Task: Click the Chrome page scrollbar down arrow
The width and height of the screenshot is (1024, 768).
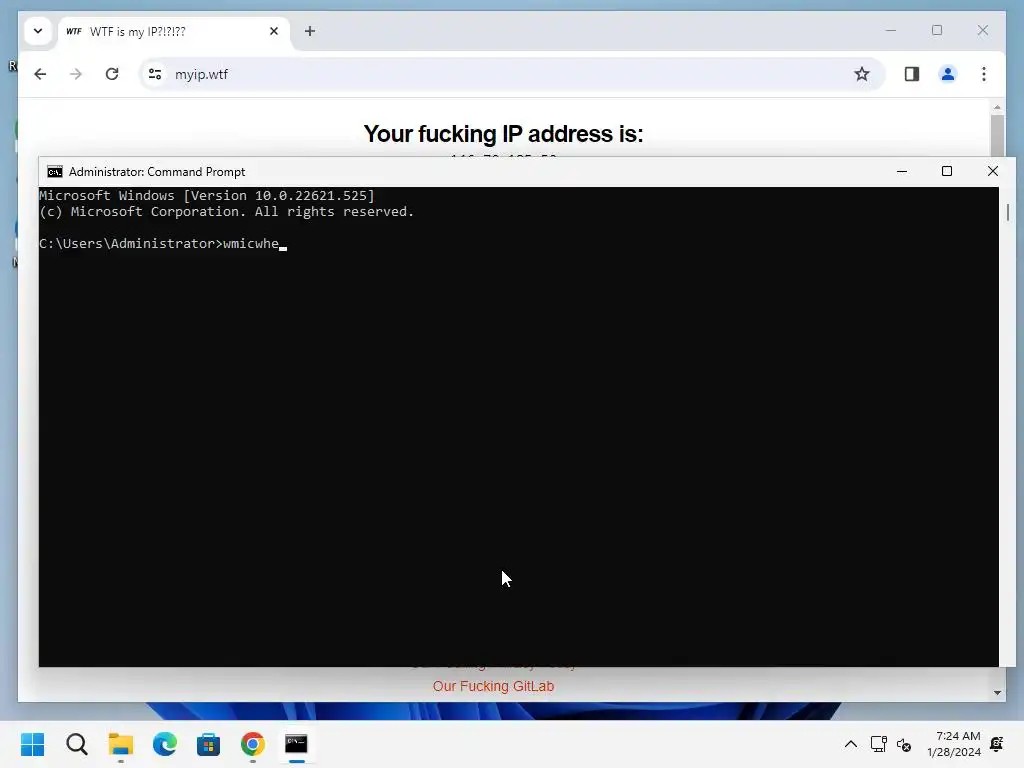Action: [x=997, y=693]
